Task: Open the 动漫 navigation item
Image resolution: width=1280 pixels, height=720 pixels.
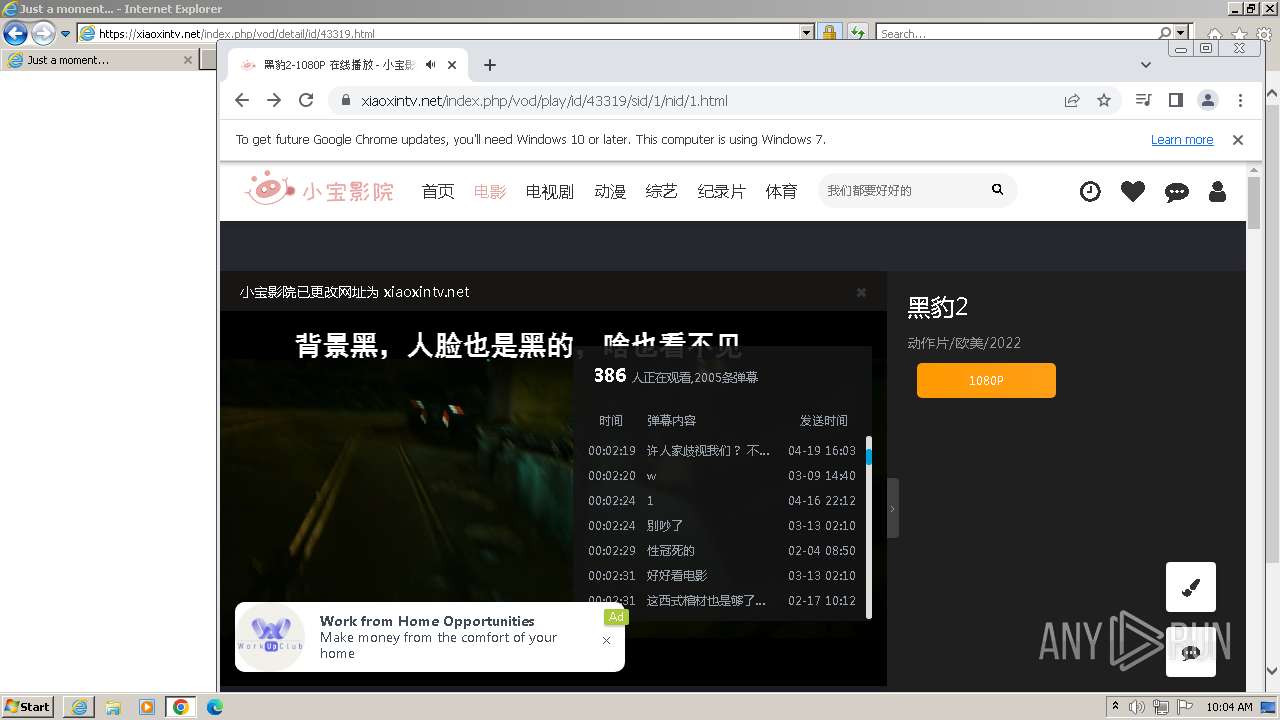Action: (610, 191)
